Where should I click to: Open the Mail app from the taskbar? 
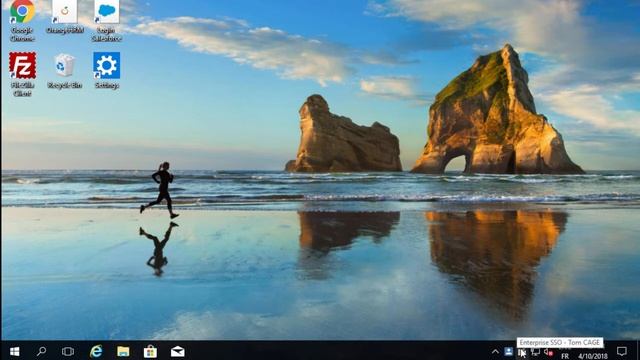[x=178, y=351]
